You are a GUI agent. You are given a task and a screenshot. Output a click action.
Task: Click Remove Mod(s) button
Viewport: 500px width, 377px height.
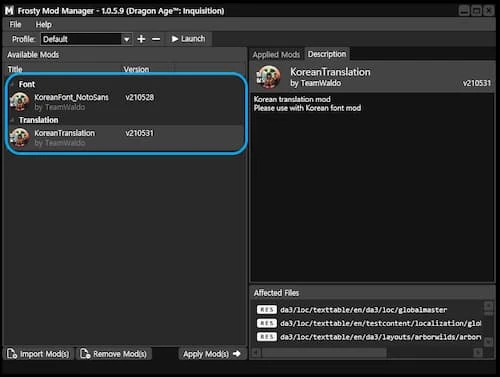[114, 354]
